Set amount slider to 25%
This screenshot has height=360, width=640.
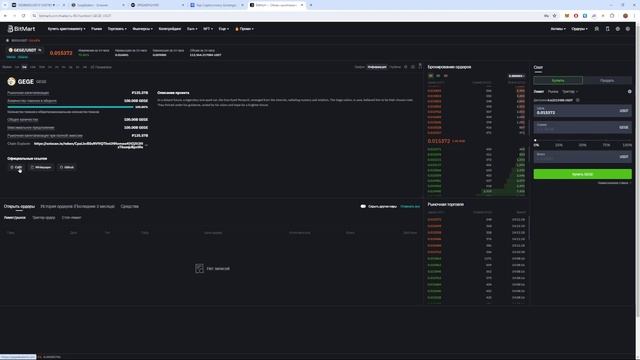pos(559,145)
